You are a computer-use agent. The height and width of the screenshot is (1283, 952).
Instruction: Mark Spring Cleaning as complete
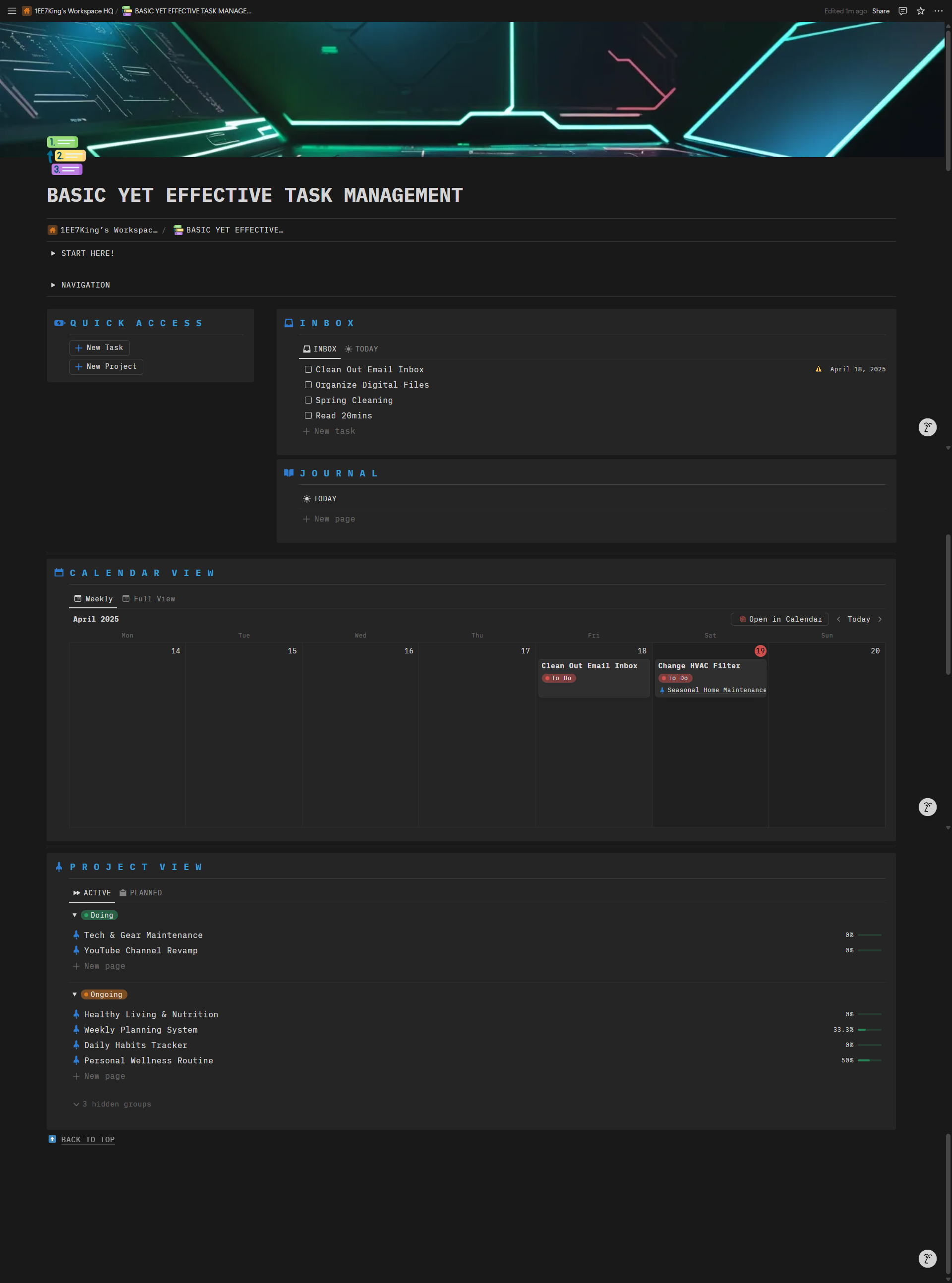308,400
